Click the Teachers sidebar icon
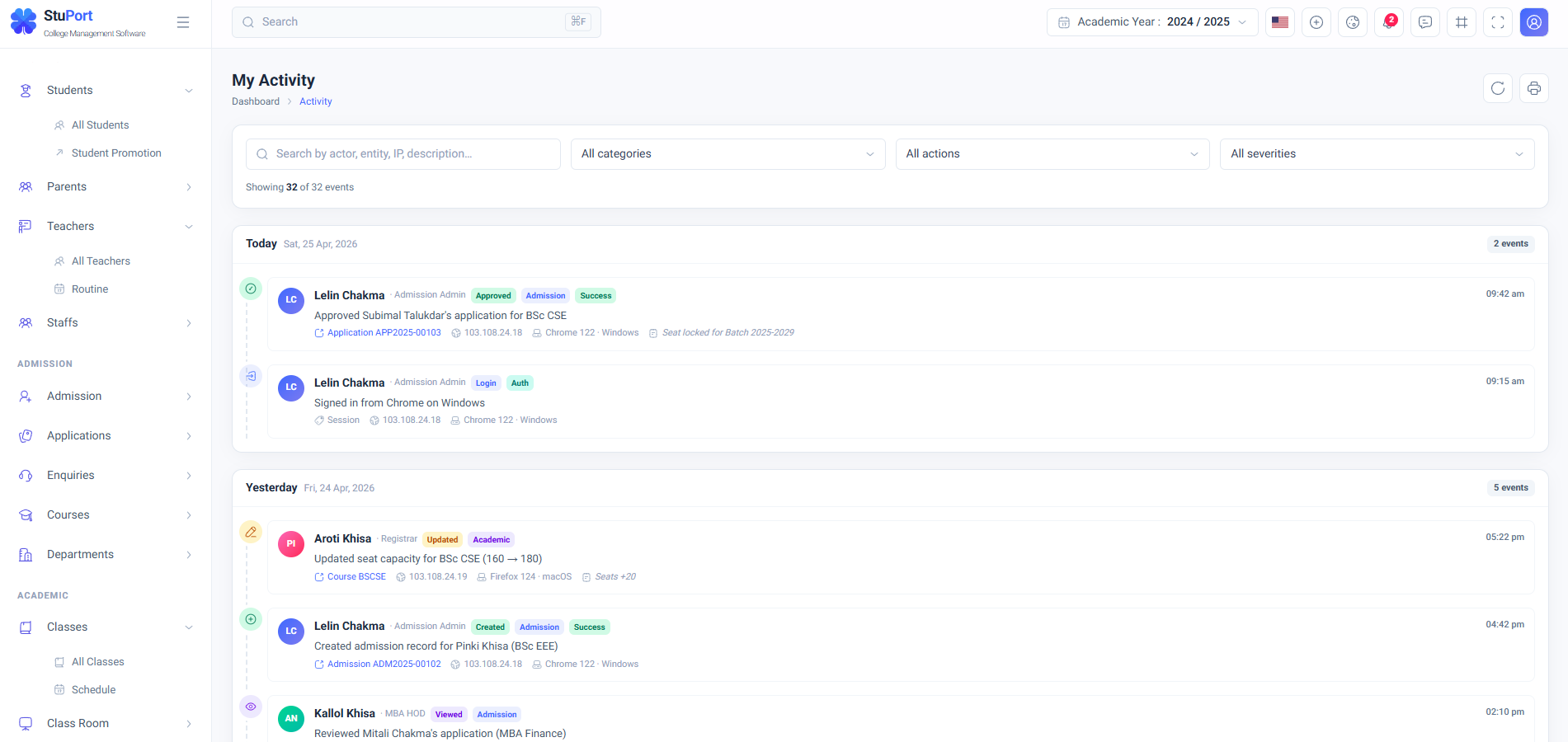The width and height of the screenshot is (1568, 742). coord(26,227)
